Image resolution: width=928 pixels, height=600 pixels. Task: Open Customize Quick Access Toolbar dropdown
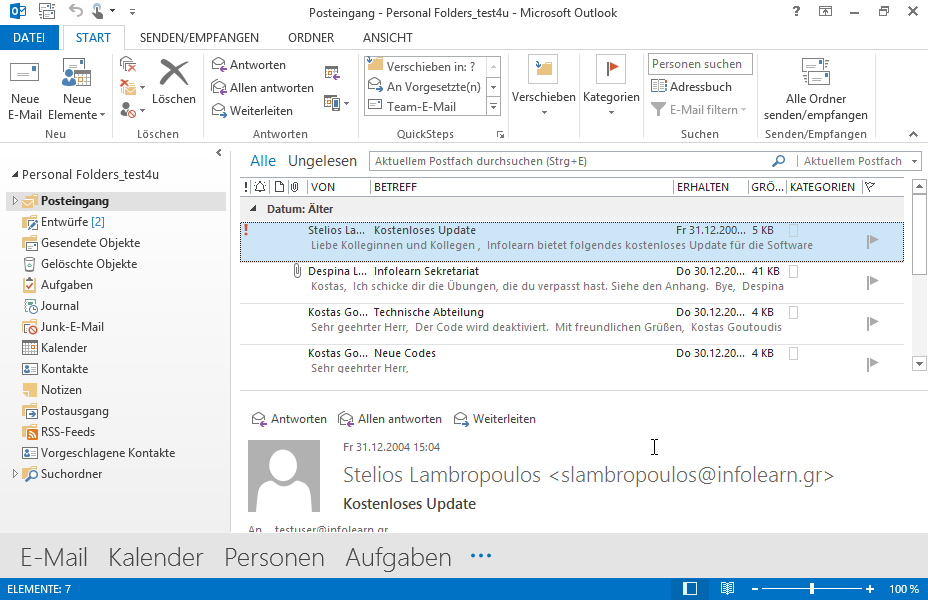click(133, 11)
